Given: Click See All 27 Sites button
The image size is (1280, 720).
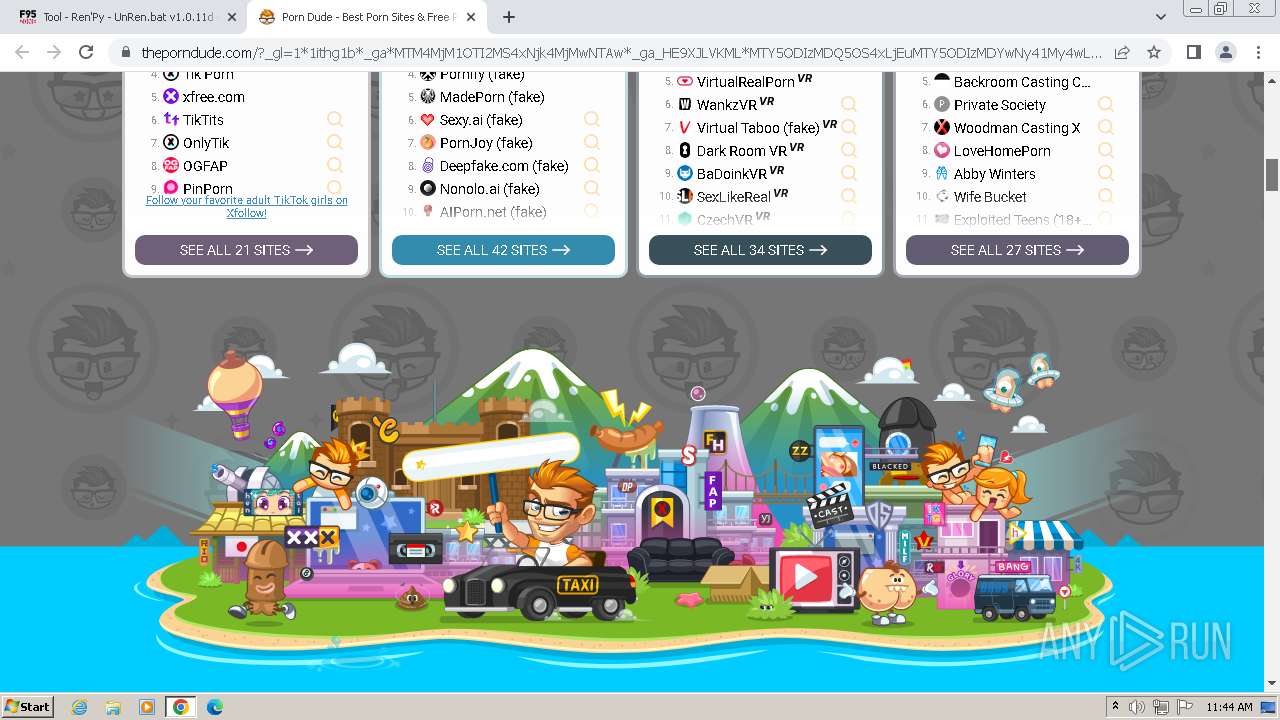Looking at the screenshot, I should click(x=1017, y=250).
